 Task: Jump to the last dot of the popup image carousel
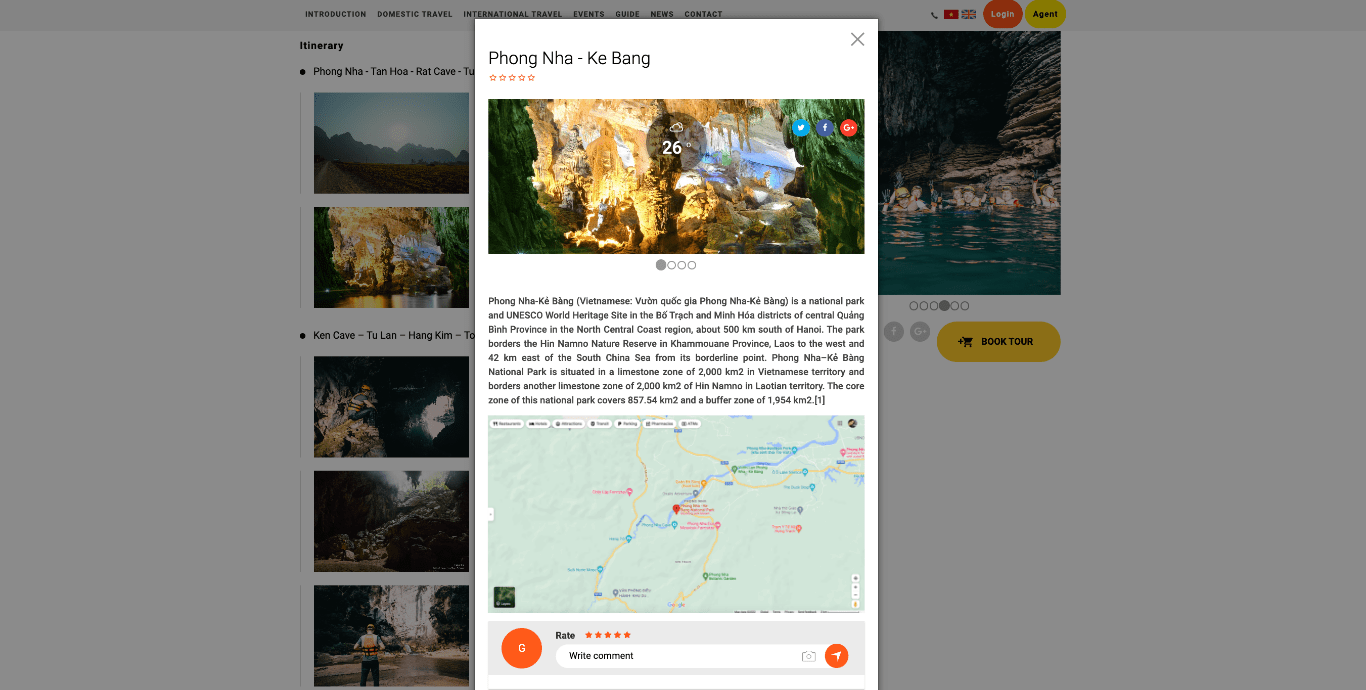click(692, 265)
